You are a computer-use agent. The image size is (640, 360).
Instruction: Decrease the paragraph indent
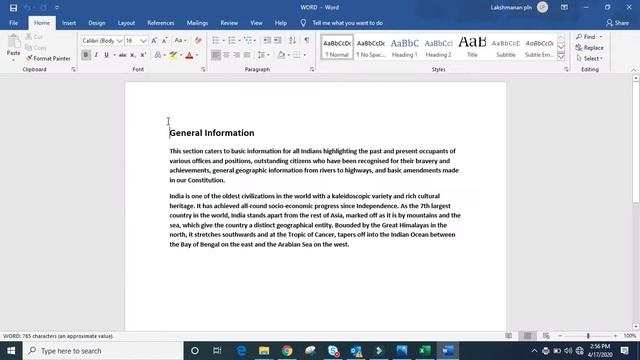tap(267, 40)
